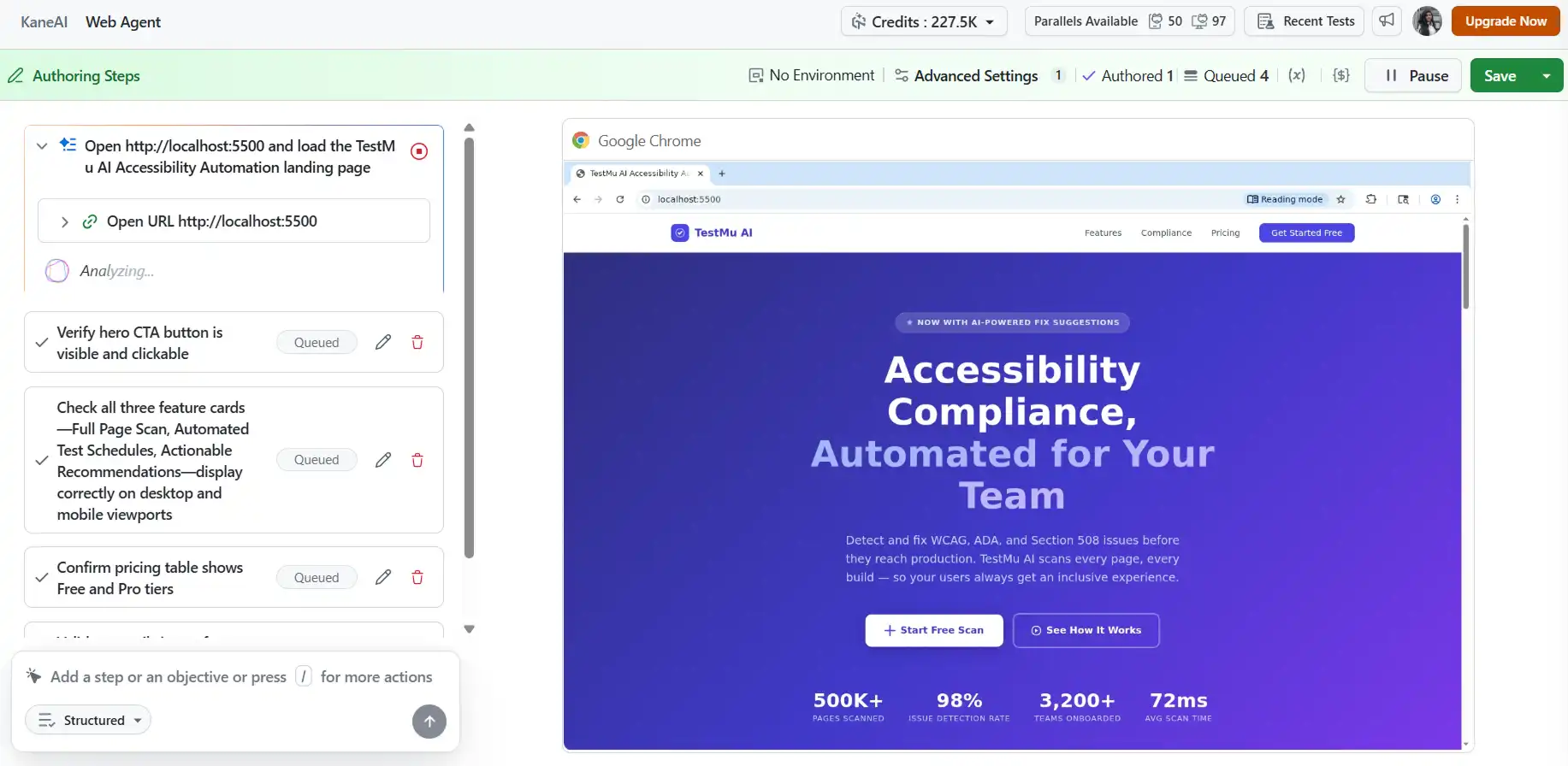Edit the 'Verify hero CTA button' step
The height and width of the screenshot is (766, 1568).
tap(383, 342)
